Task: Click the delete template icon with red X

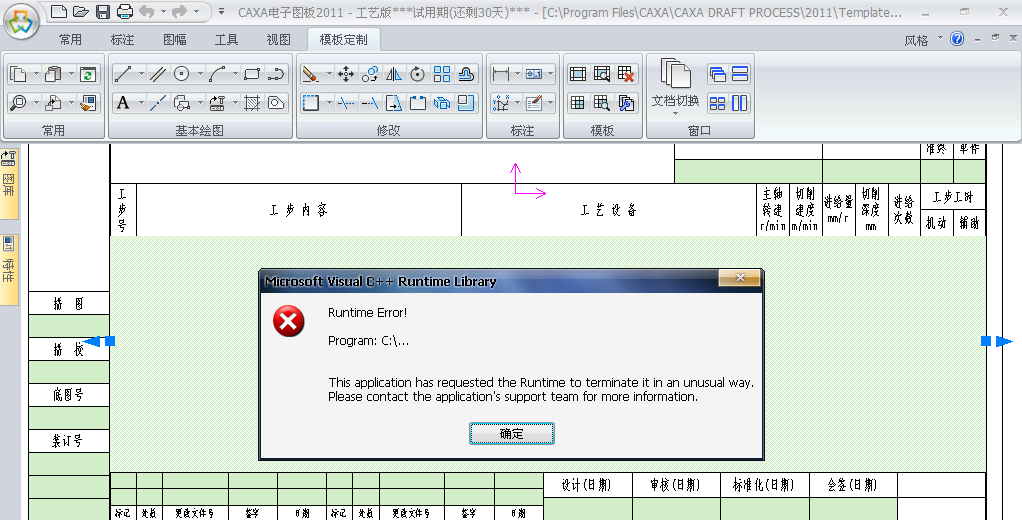Action: coord(626,74)
